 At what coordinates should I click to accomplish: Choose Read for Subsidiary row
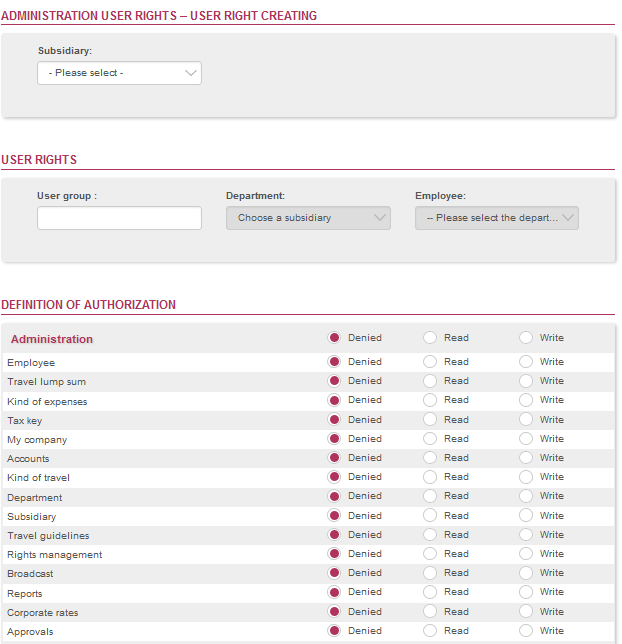coord(430,515)
